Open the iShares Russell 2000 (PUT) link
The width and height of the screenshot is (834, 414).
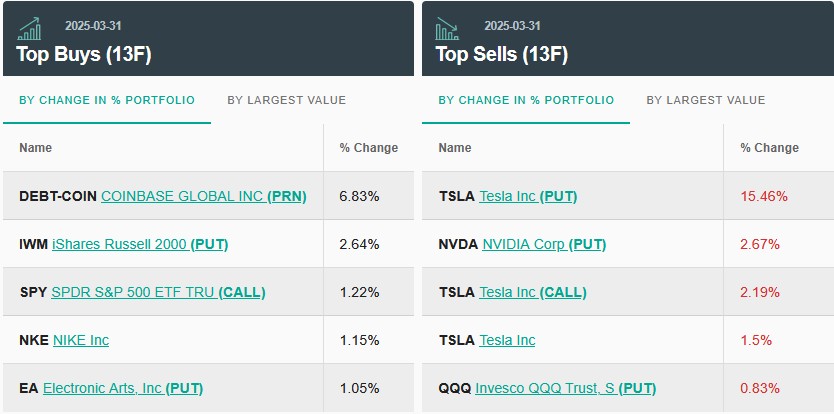140,244
